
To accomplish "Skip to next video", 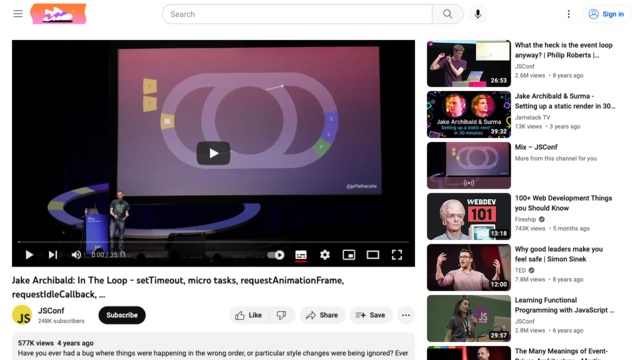I will (x=53, y=255).
